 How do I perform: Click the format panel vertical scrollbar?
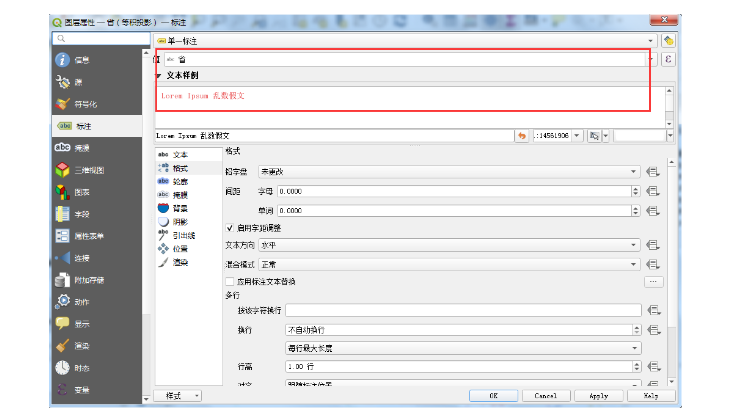(x=672, y=271)
